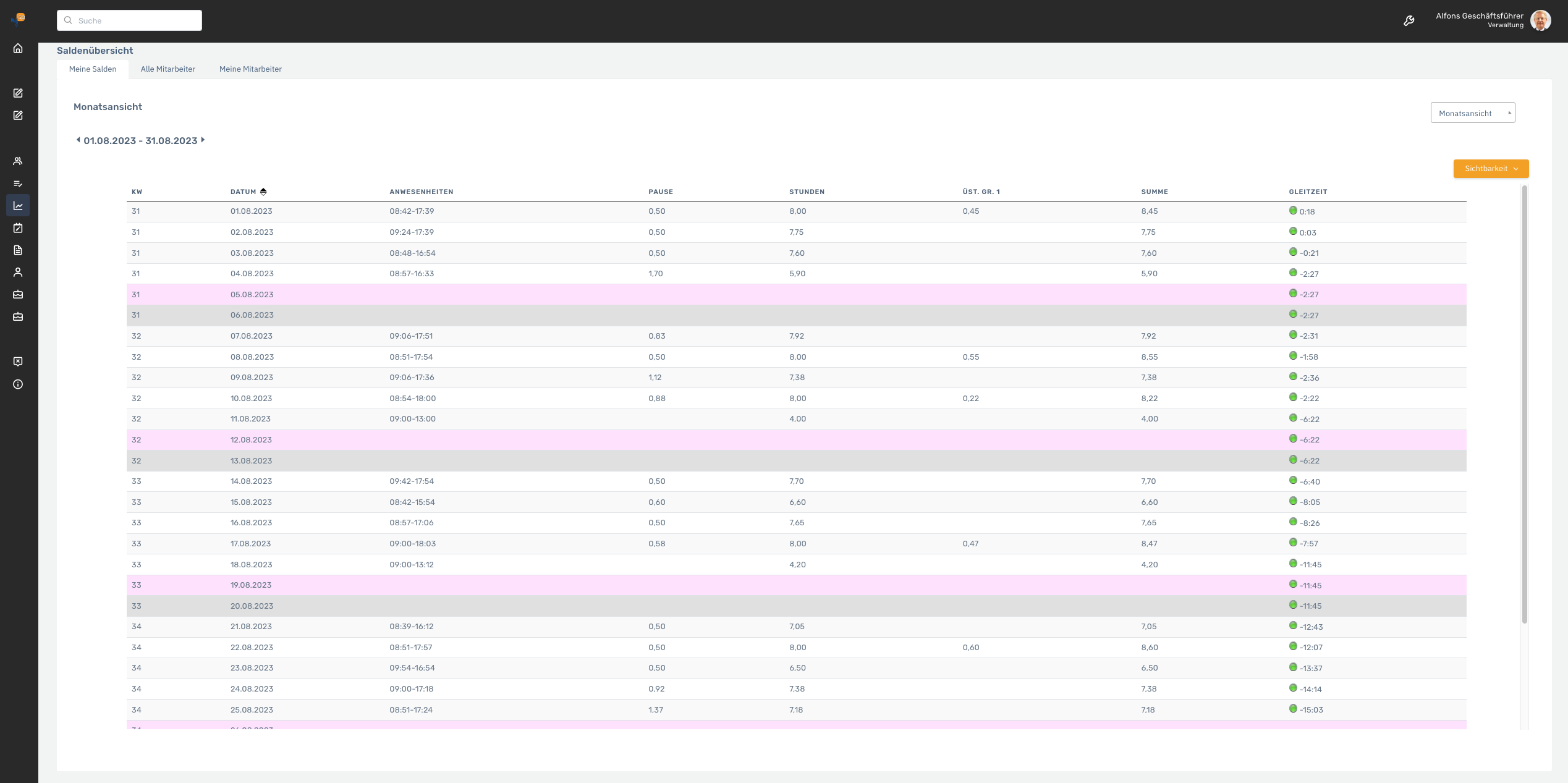1568x783 pixels.
Task: Click the wrench settings icon
Action: click(x=1409, y=21)
